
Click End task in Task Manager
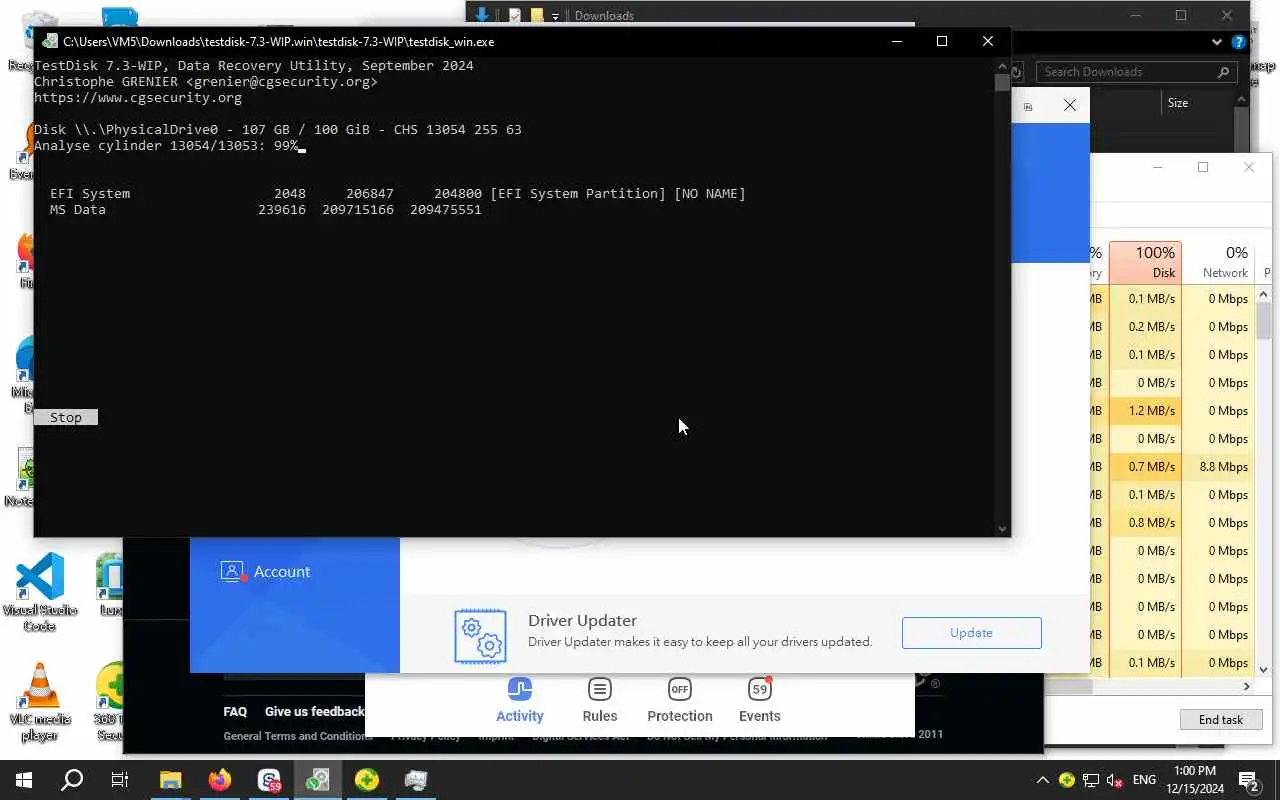(x=1221, y=719)
